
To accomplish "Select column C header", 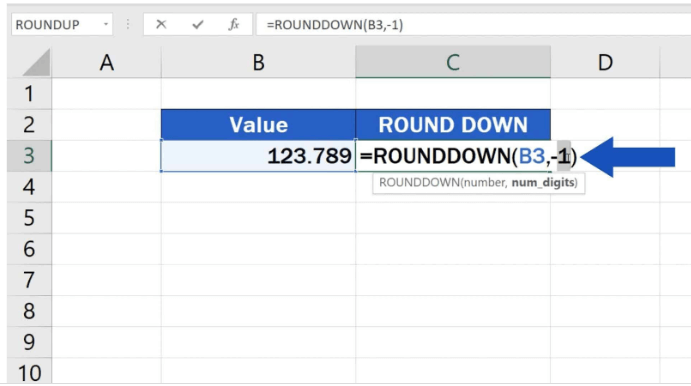I will click(x=453, y=62).
